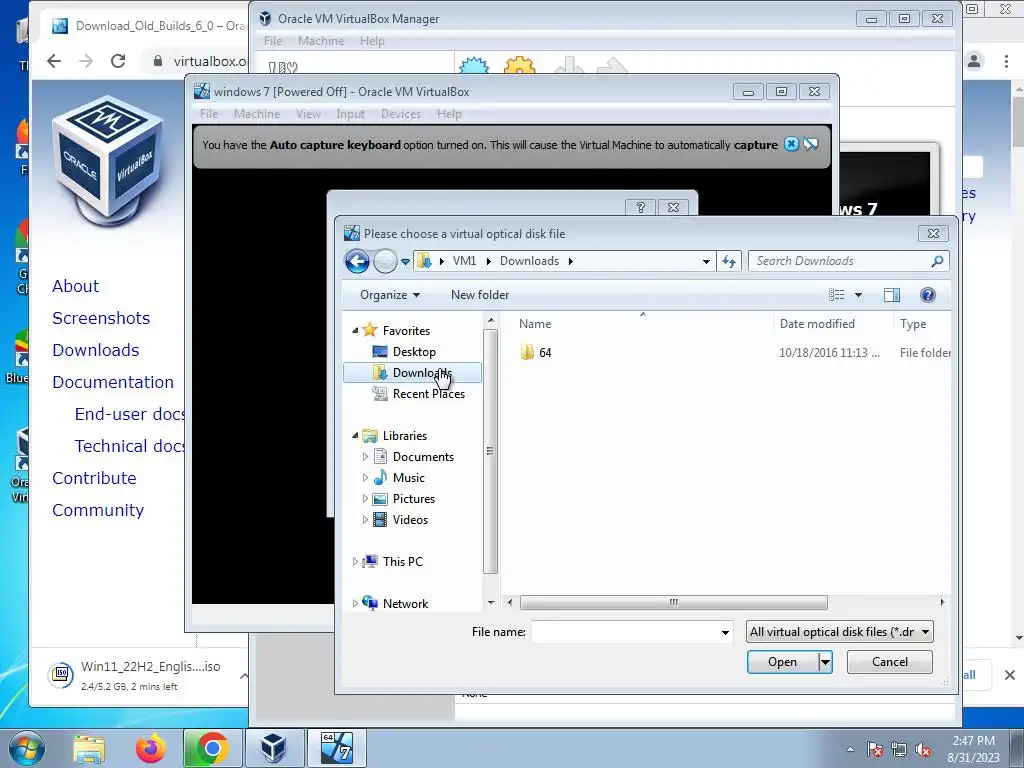Open the Organize dropdown menu
Screen dimensions: 1024x768
[x=390, y=295]
